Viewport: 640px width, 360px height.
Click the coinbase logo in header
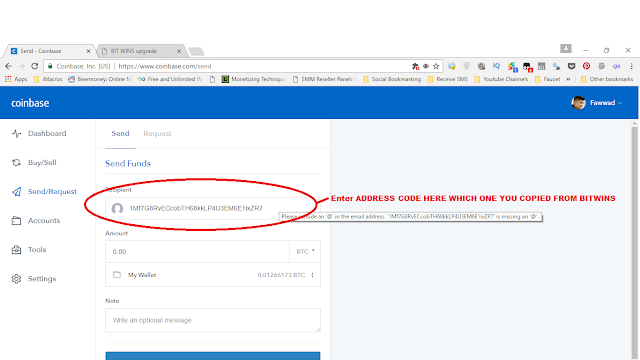30,103
